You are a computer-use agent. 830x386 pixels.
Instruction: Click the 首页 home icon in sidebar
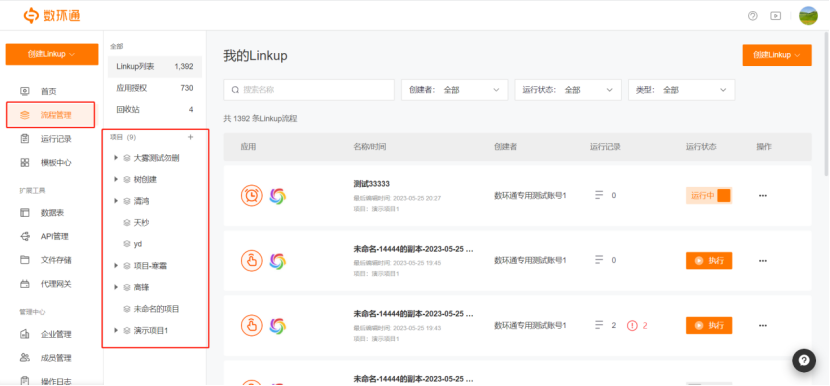25,91
